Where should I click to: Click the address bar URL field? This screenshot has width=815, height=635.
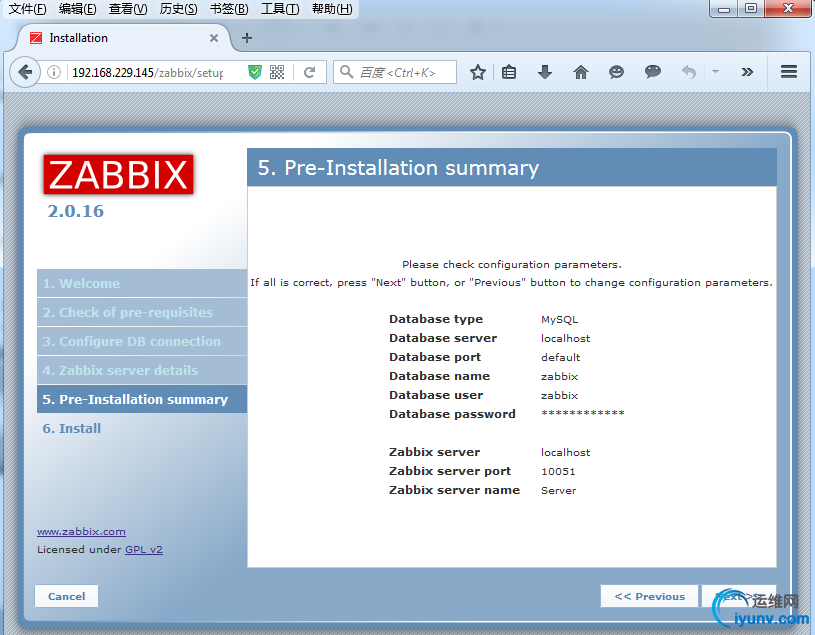148,72
